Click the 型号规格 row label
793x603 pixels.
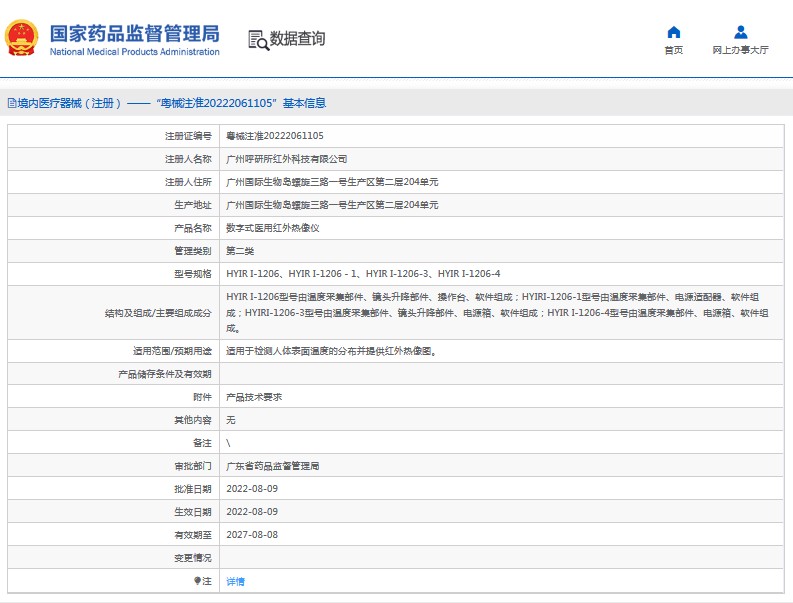click(x=193, y=274)
